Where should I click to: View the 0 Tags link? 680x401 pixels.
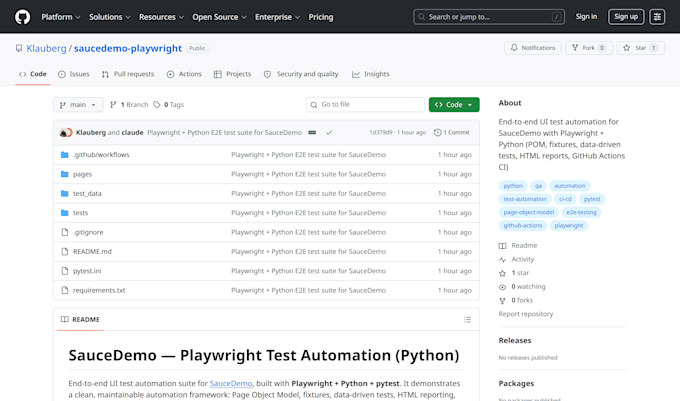pyautogui.click(x=169, y=104)
